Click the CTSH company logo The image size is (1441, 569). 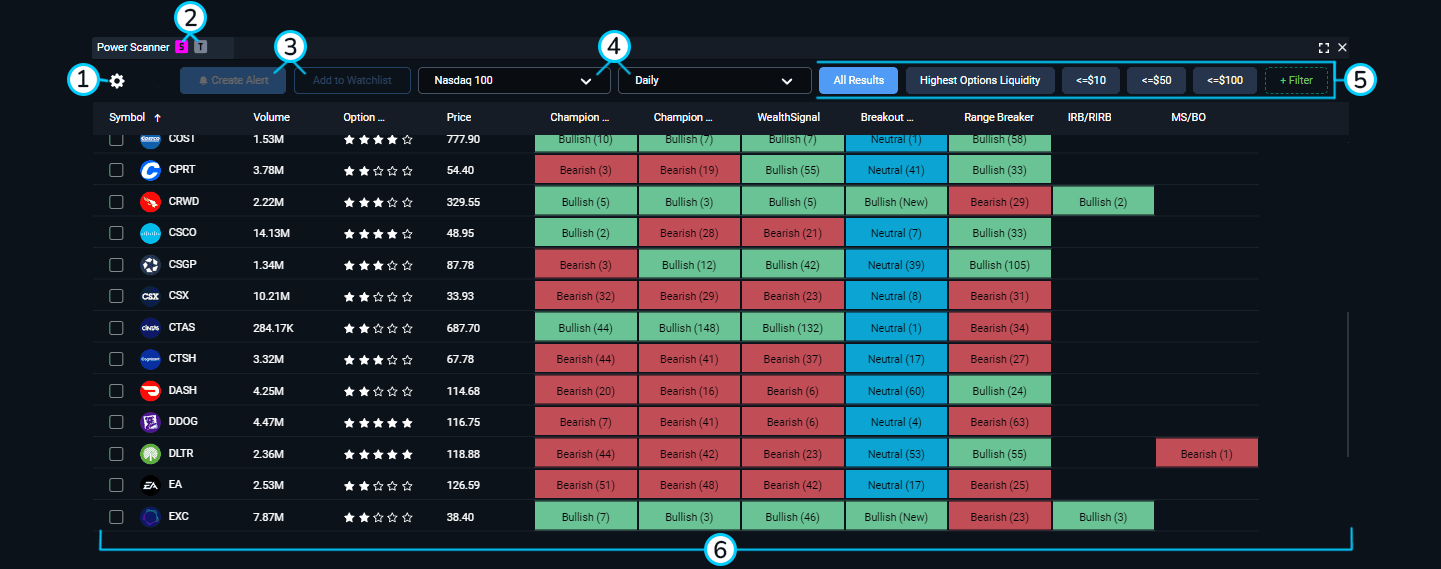pyautogui.click(x=150, y=359)
